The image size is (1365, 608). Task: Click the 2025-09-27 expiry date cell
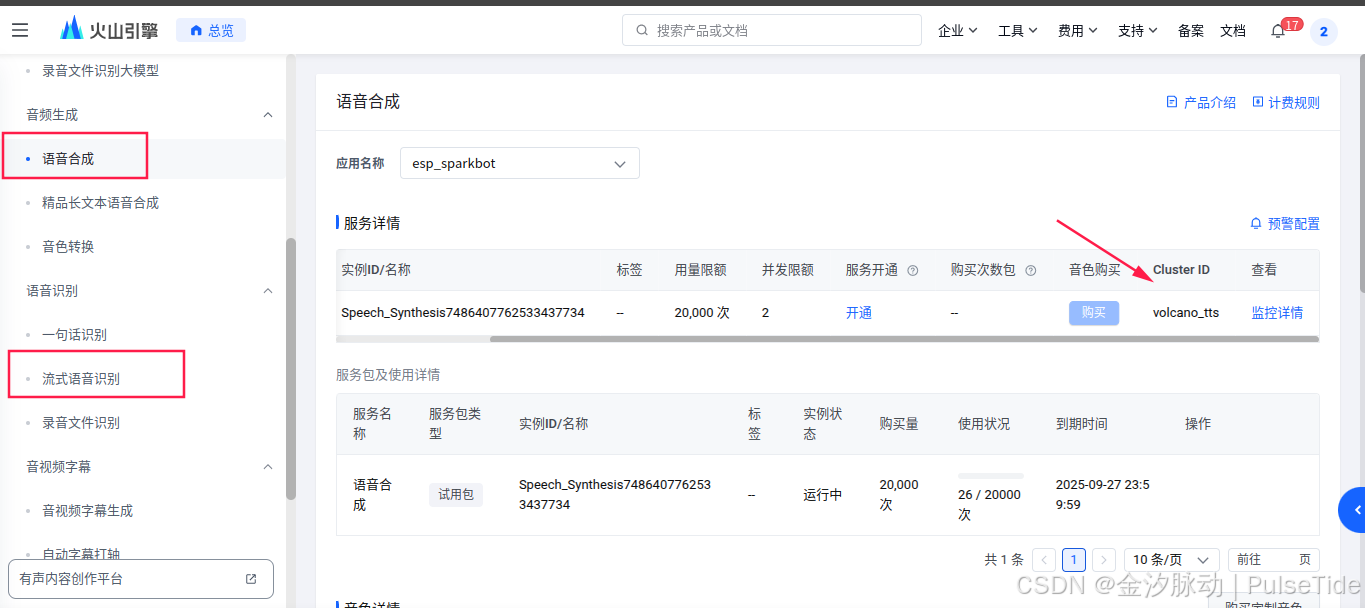tap(1103, 495)
